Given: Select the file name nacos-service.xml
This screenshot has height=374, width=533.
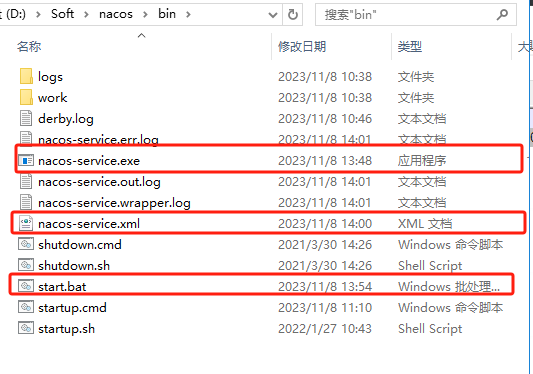Looking at the screenshot, I should tap(89, 224).
